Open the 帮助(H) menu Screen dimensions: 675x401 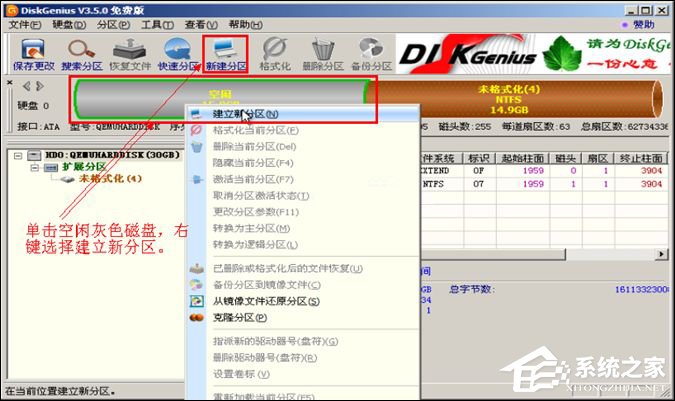tap(245, 25)
